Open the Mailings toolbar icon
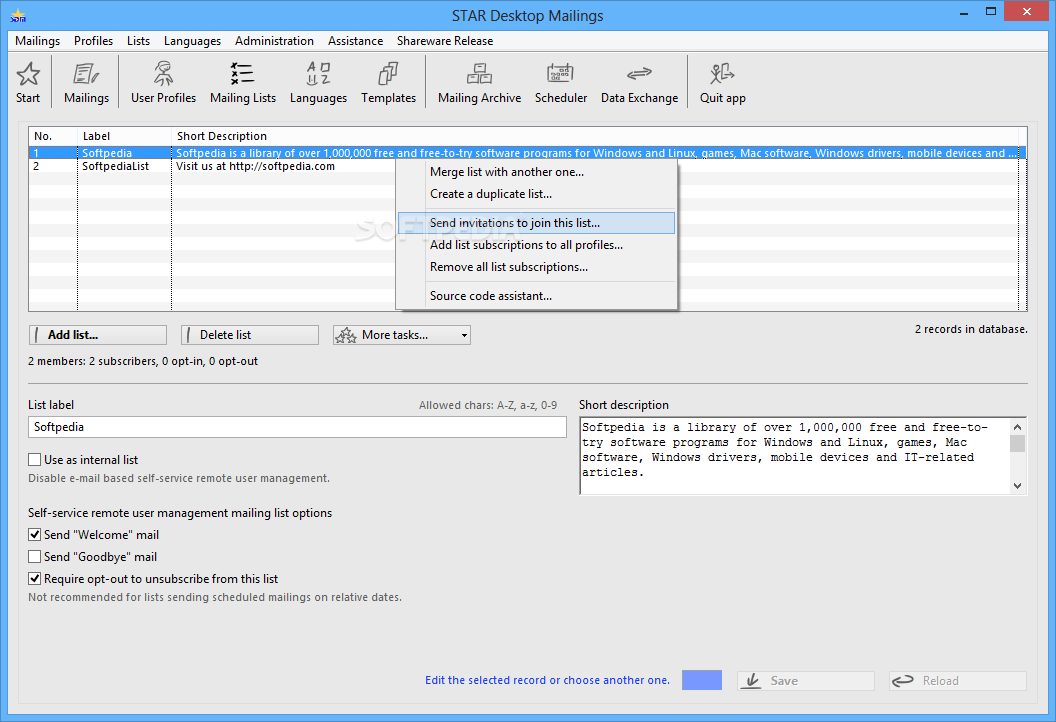 tap(86, 82)
